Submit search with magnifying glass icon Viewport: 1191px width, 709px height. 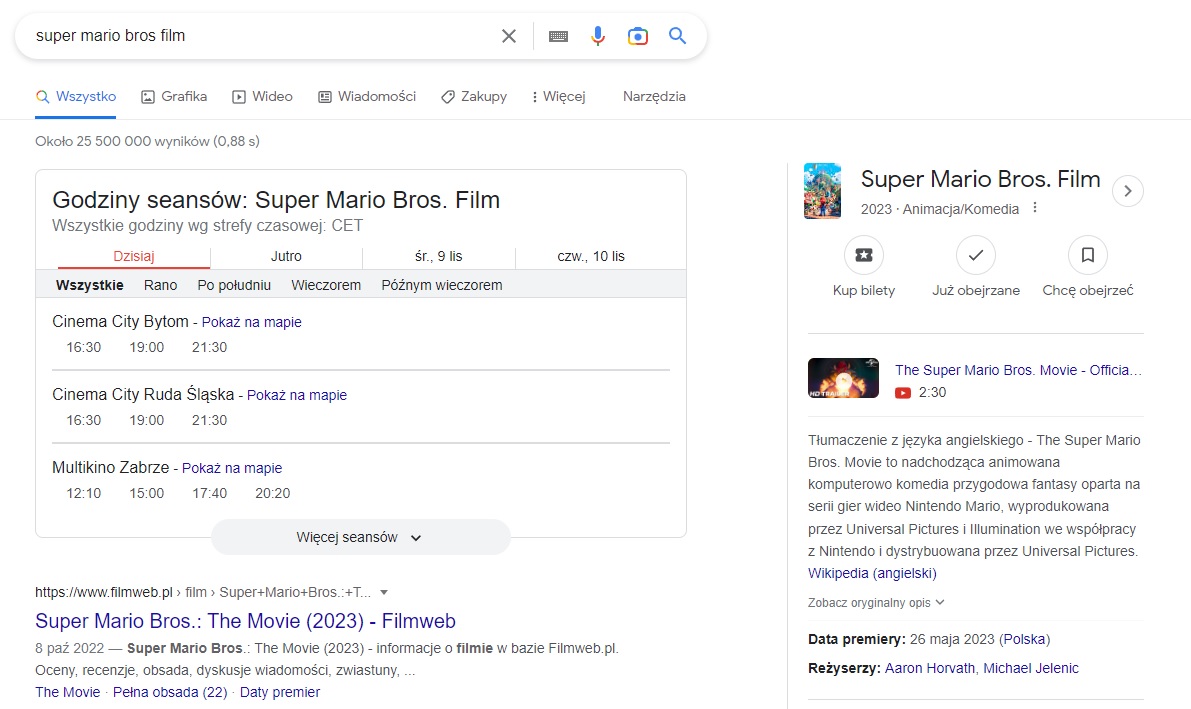click(678, 36)
